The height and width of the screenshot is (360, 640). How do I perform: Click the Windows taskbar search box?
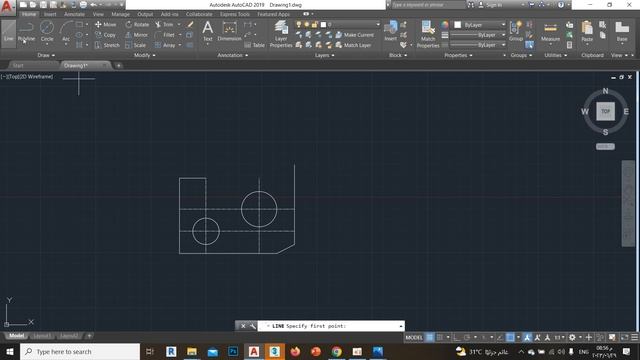click(x=80, y=351)
